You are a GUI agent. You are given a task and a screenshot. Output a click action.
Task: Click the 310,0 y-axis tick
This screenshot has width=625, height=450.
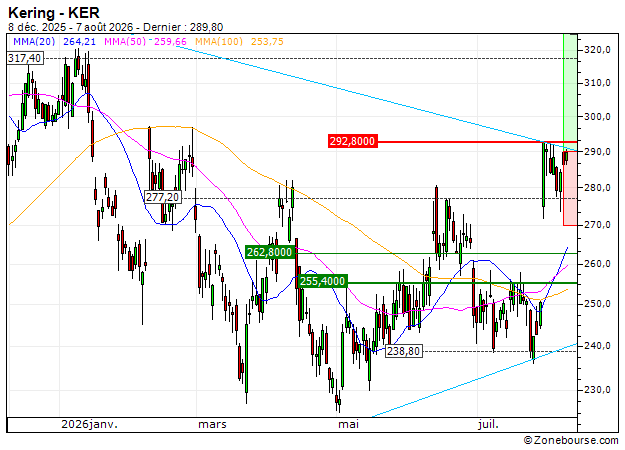[x=597, y=83]
